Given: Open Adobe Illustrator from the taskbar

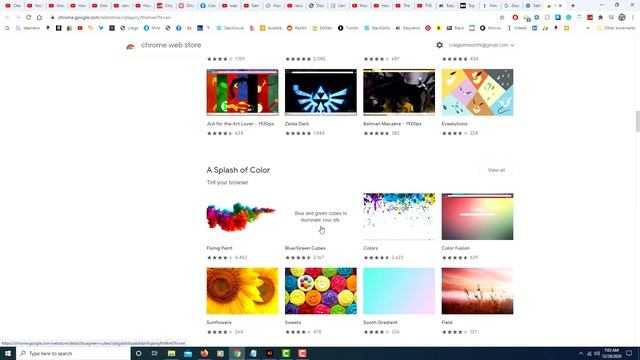Looking at the screenshot, I should 269,353.
